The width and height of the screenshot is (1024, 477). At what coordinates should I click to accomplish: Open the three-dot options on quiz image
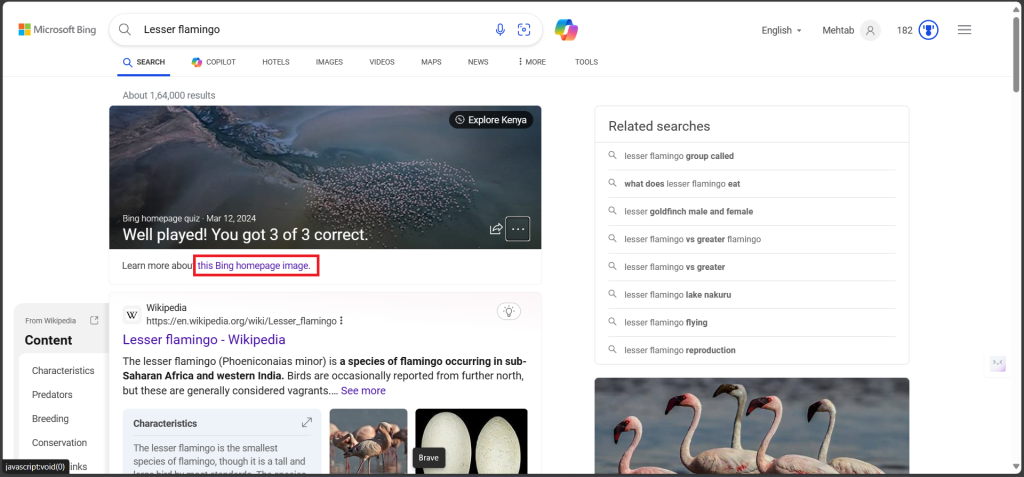[x=517, y=229]
